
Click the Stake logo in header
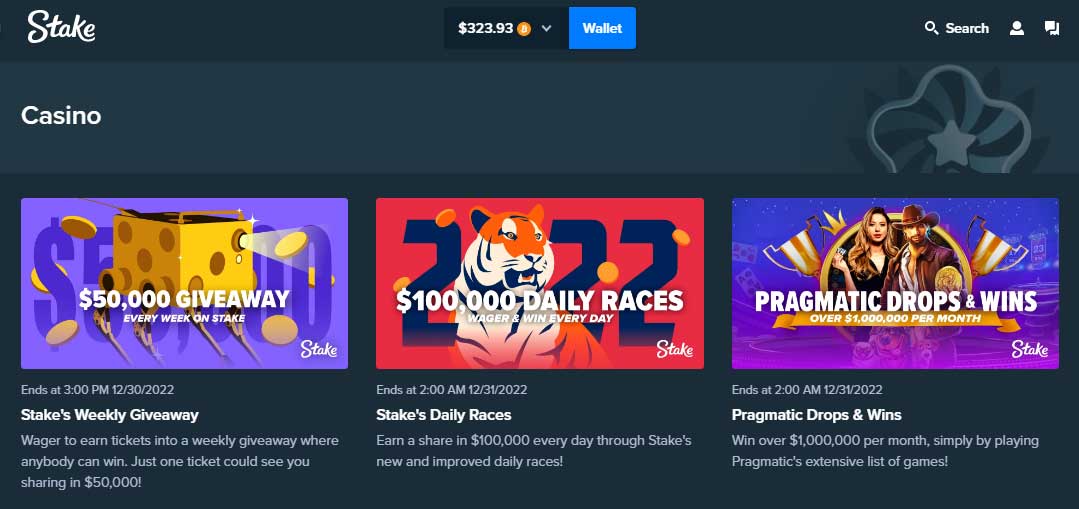[x=61, y=28]
